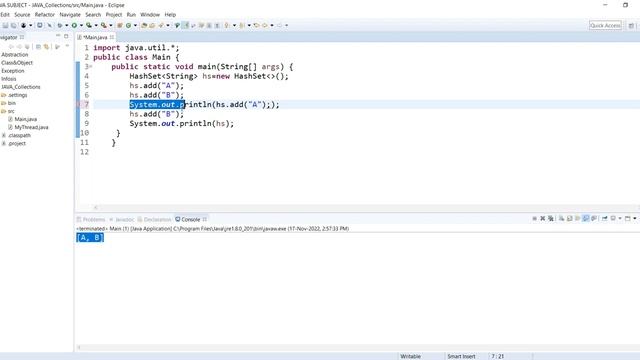The image size is (640, 360).
Task: Toggle Mark Occurrences in the toolbar
Action: 185,25
